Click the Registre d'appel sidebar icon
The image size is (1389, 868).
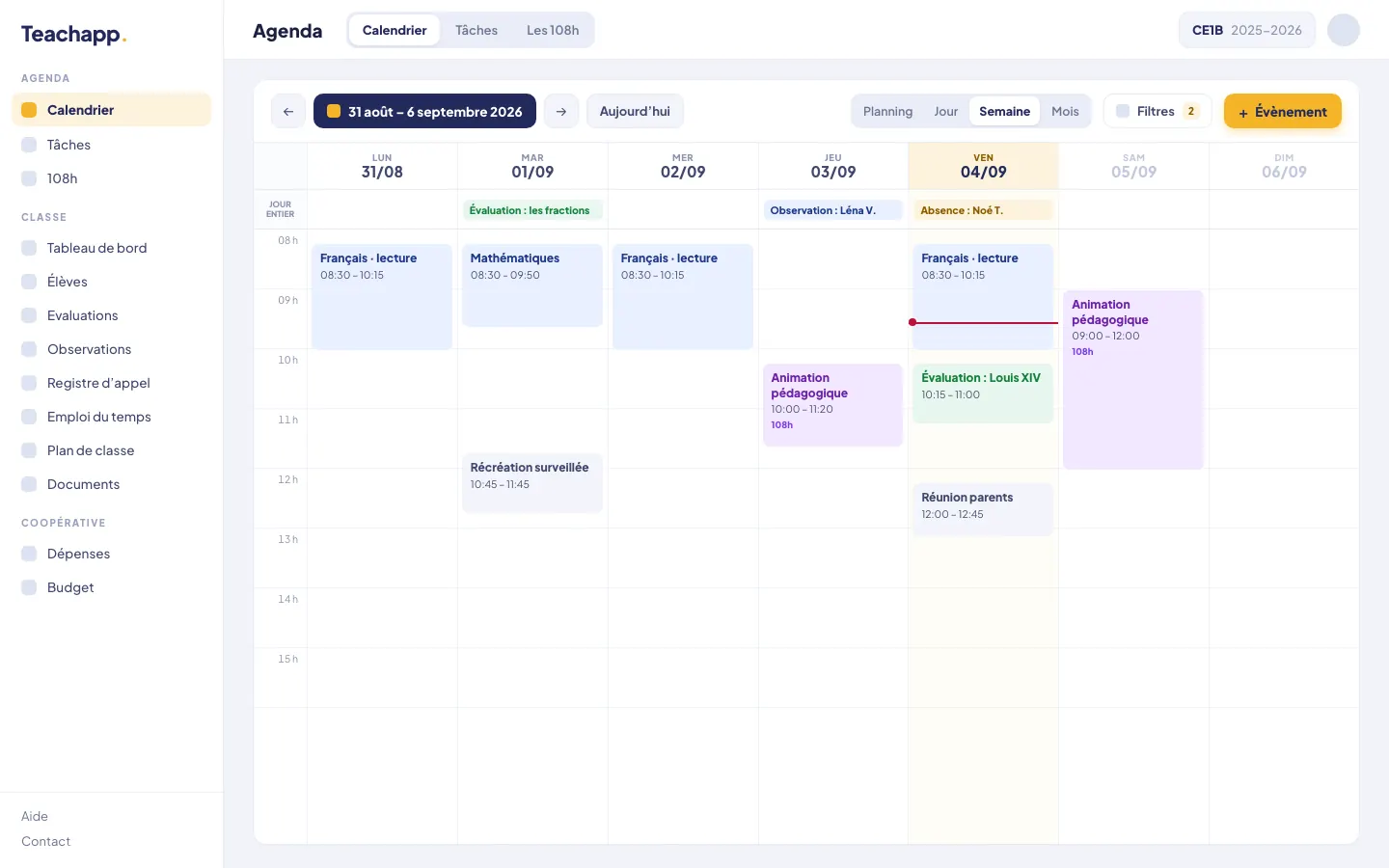tap(29, 383)
